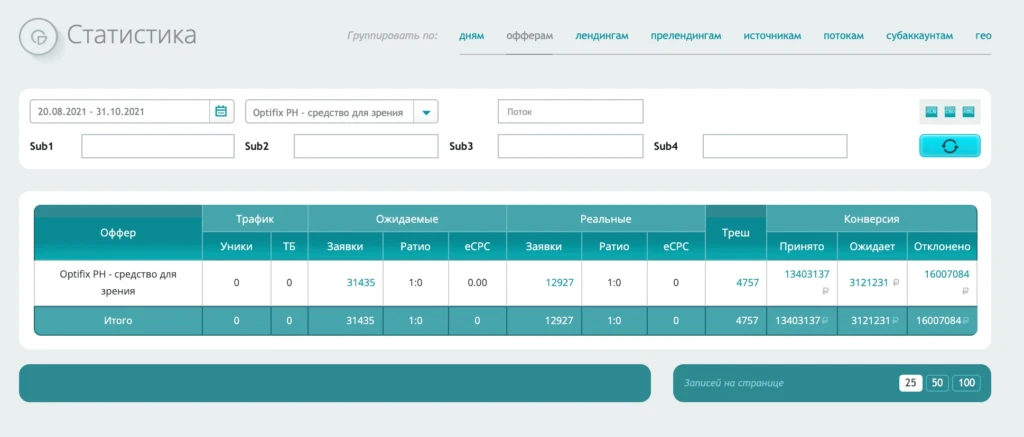This screenshot has height=437, width=1024.
Task: Switch grouping to субаккаунтам
Action: [920, 36]
